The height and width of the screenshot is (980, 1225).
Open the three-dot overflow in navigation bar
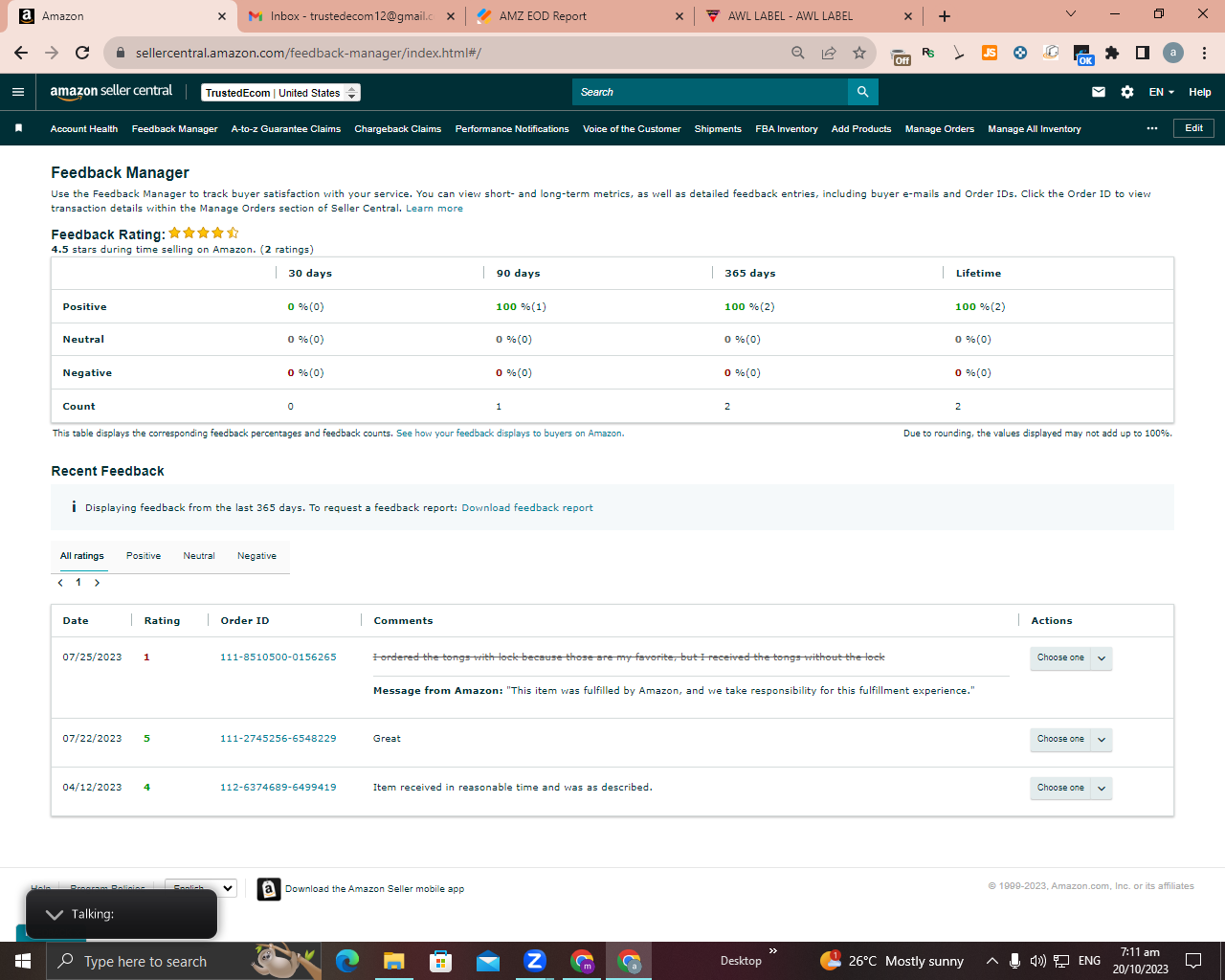click(1152, 128)
